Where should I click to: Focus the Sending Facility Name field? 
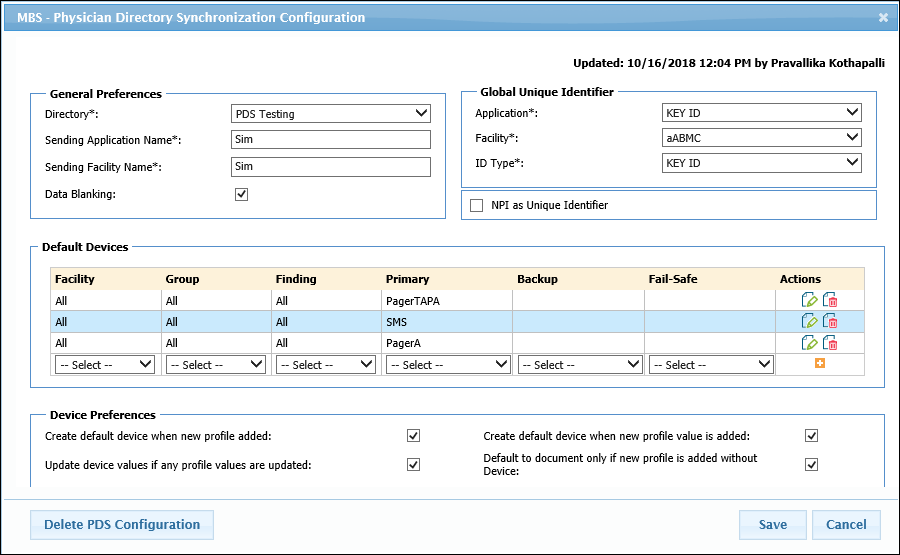[331, 166]
